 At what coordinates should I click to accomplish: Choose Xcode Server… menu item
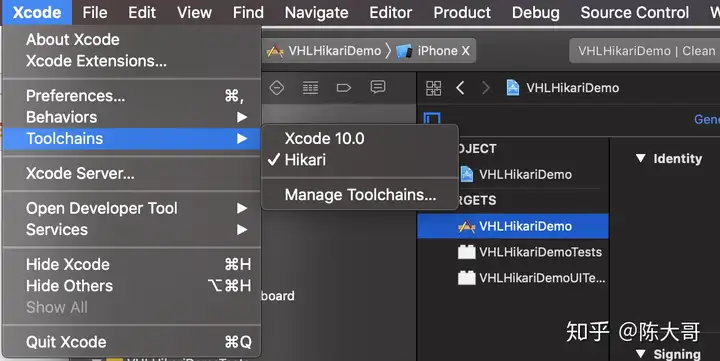tap(132, 173)
